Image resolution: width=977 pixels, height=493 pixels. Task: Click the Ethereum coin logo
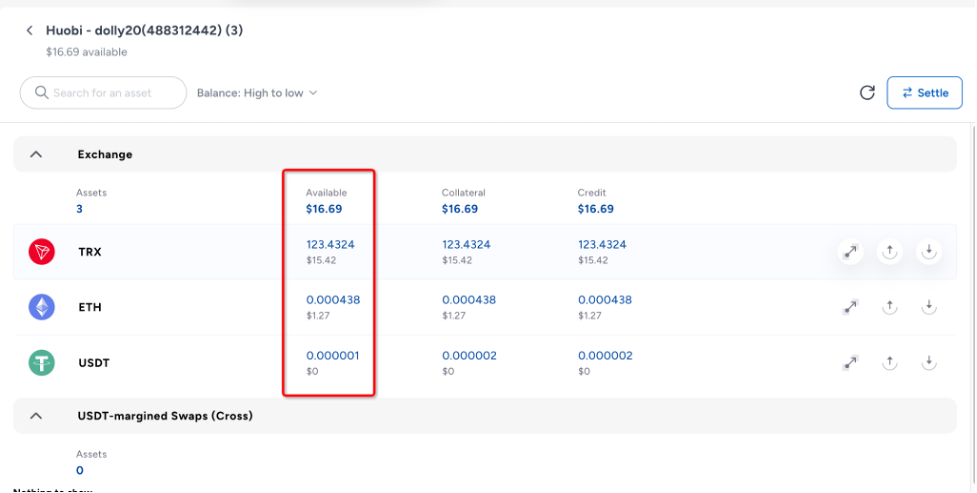point(41,307)
